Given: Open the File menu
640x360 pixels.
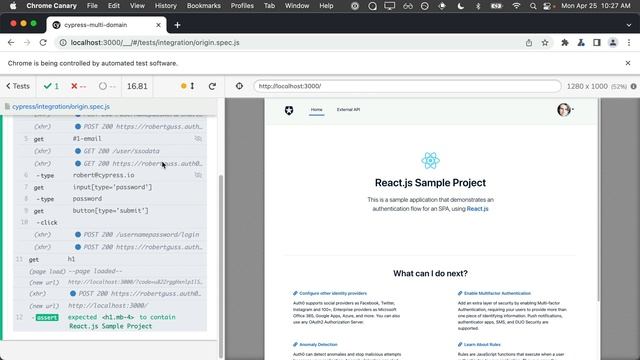Looking at the screenshot, I should 92,6.
